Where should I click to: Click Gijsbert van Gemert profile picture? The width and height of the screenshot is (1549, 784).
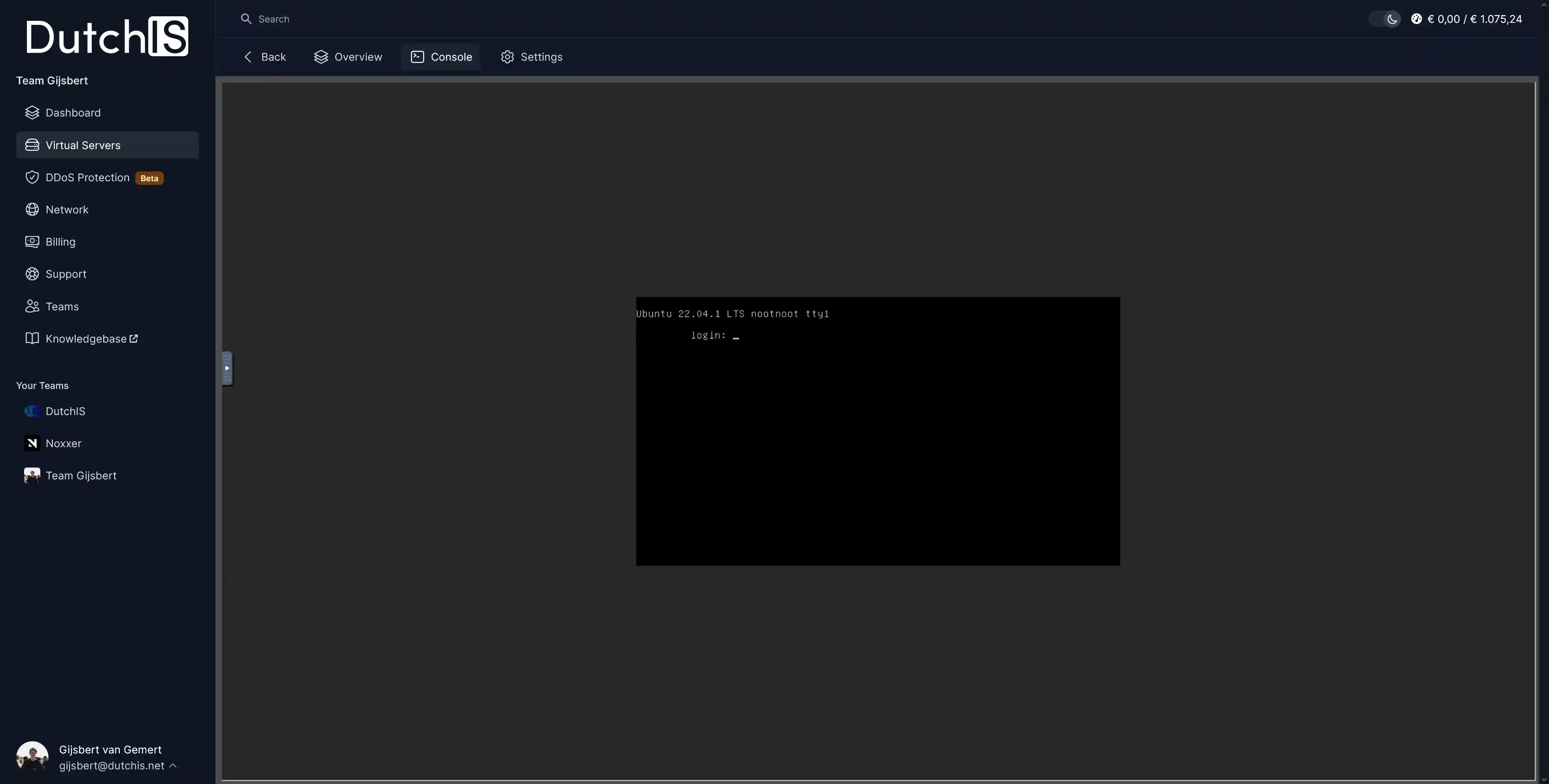point(33,757)
